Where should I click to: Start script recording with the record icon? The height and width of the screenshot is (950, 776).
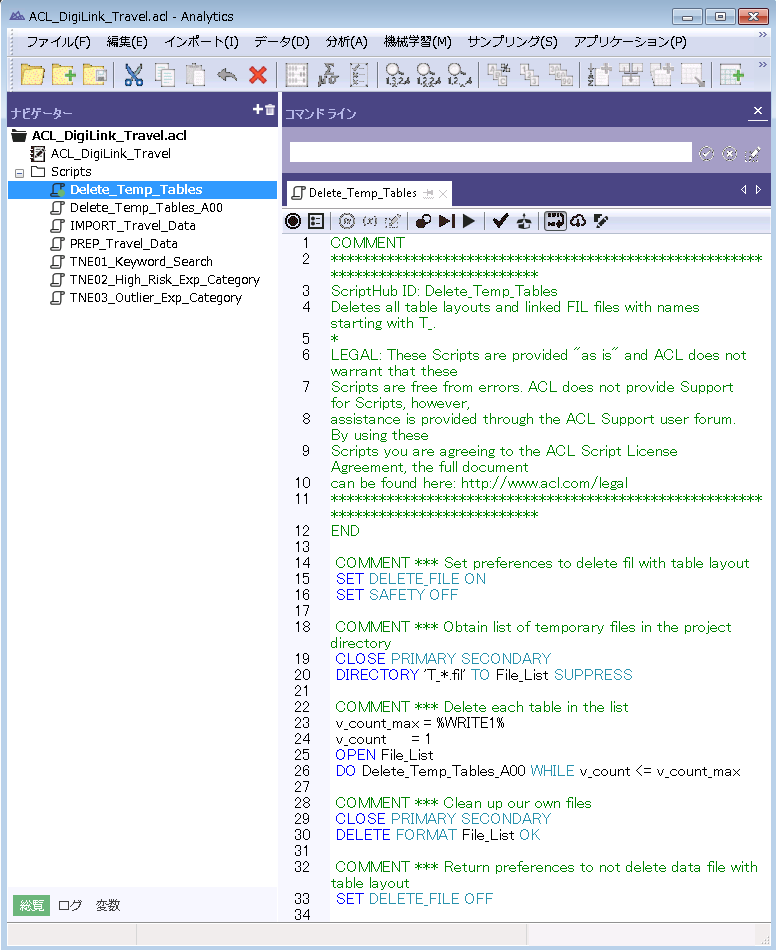292,221
